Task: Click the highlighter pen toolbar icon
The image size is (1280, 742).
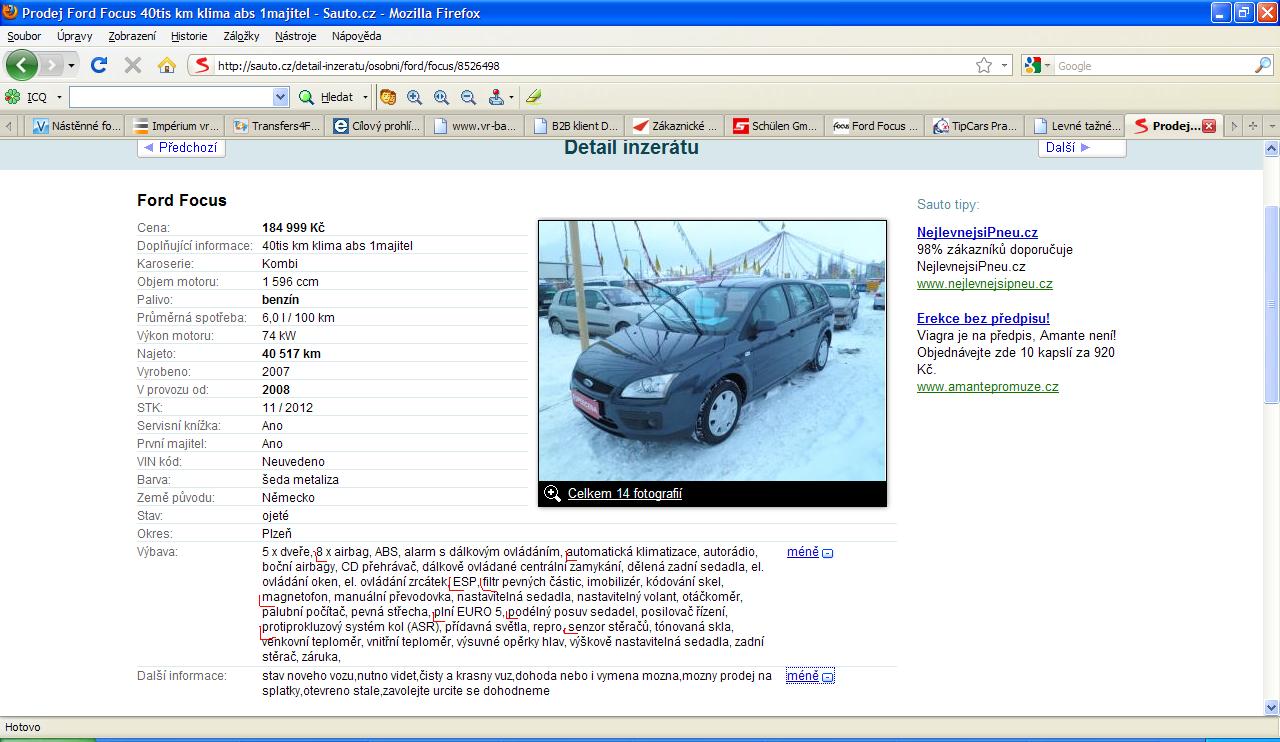Action: coord(533,97)
